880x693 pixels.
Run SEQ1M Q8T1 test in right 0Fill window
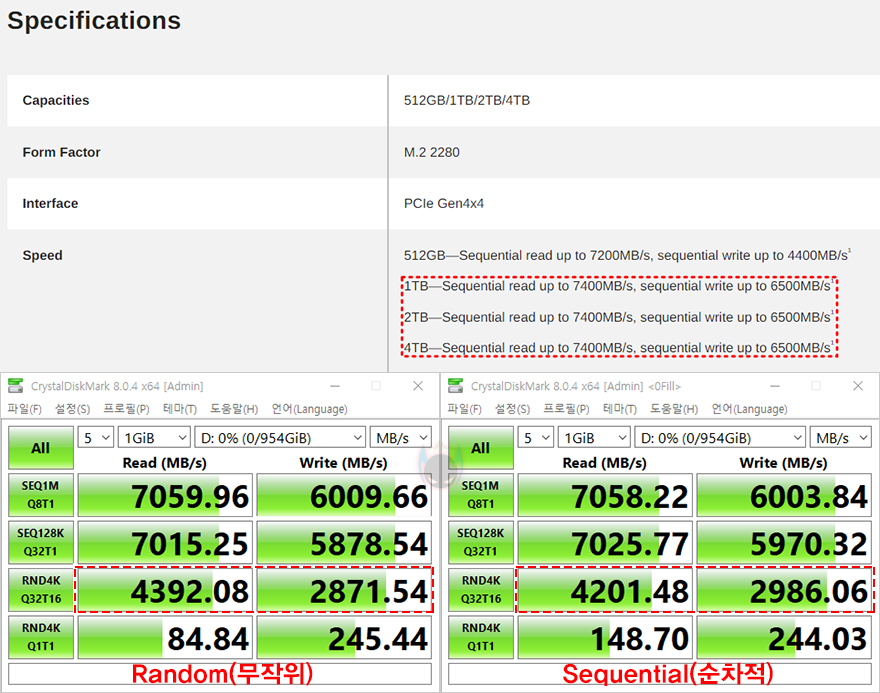pos(481,495)
